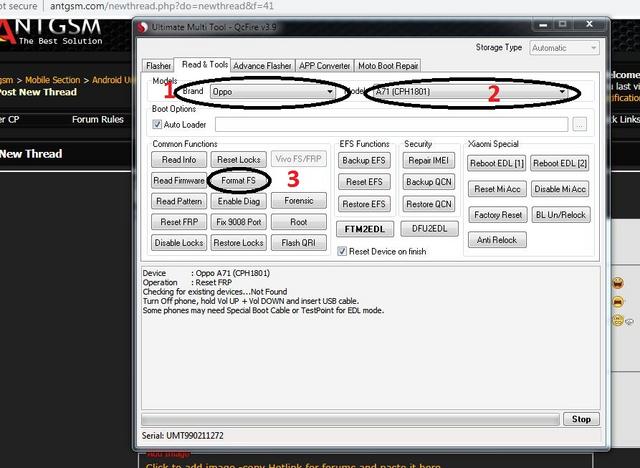Open Forum Rules link in the forum page
The width and height of the screenshot is (640, 468).
98,120
